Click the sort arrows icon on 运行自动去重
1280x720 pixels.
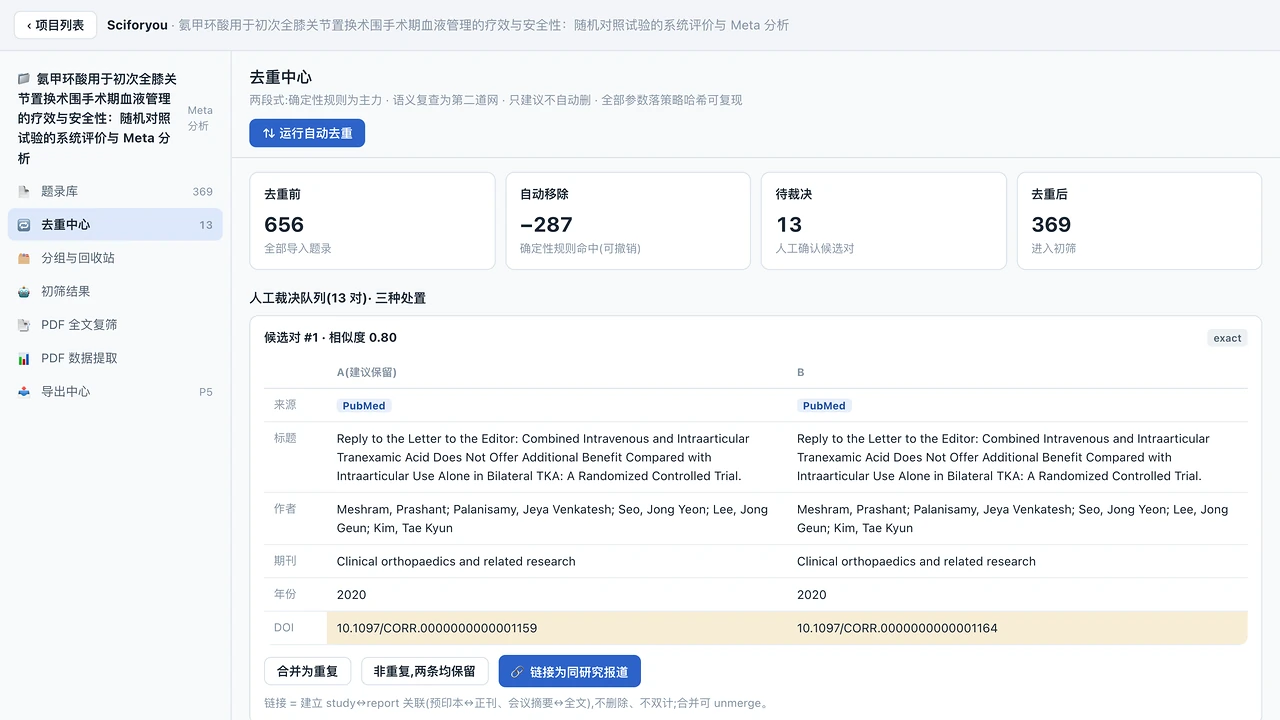pos(268,133)
